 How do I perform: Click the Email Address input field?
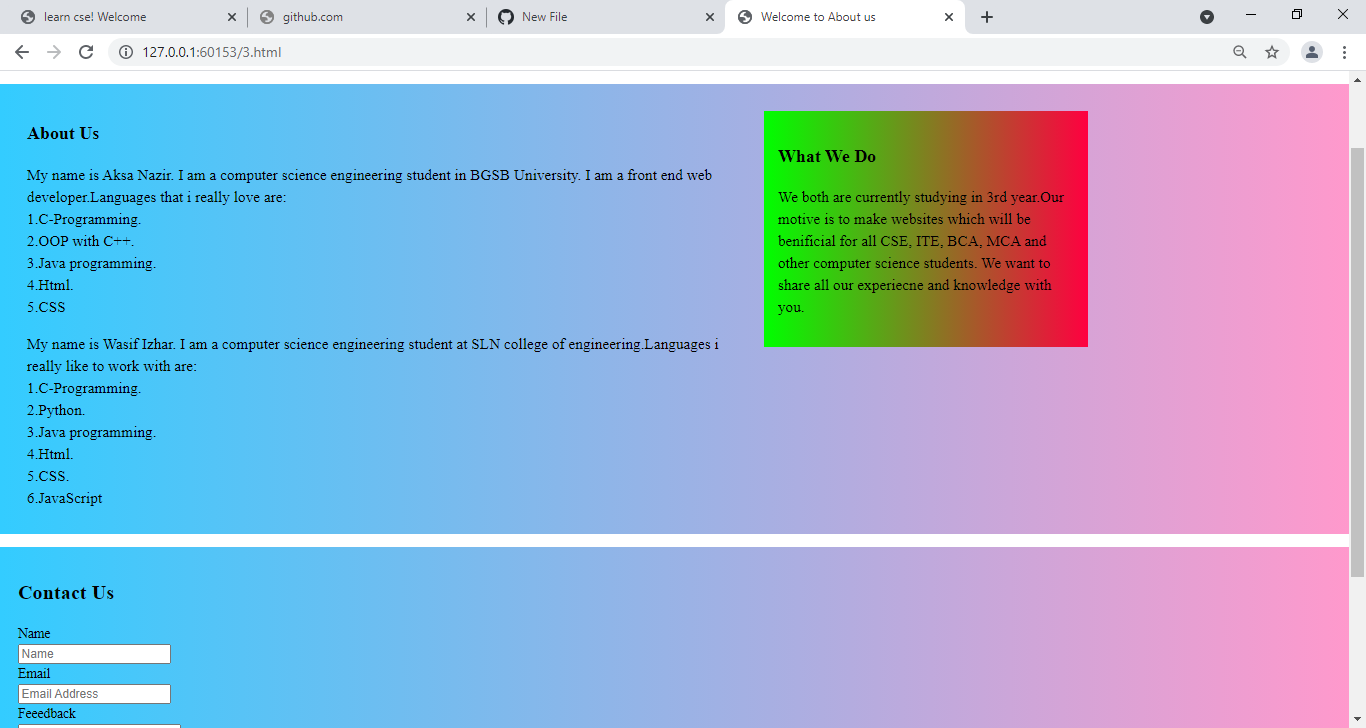94,693
